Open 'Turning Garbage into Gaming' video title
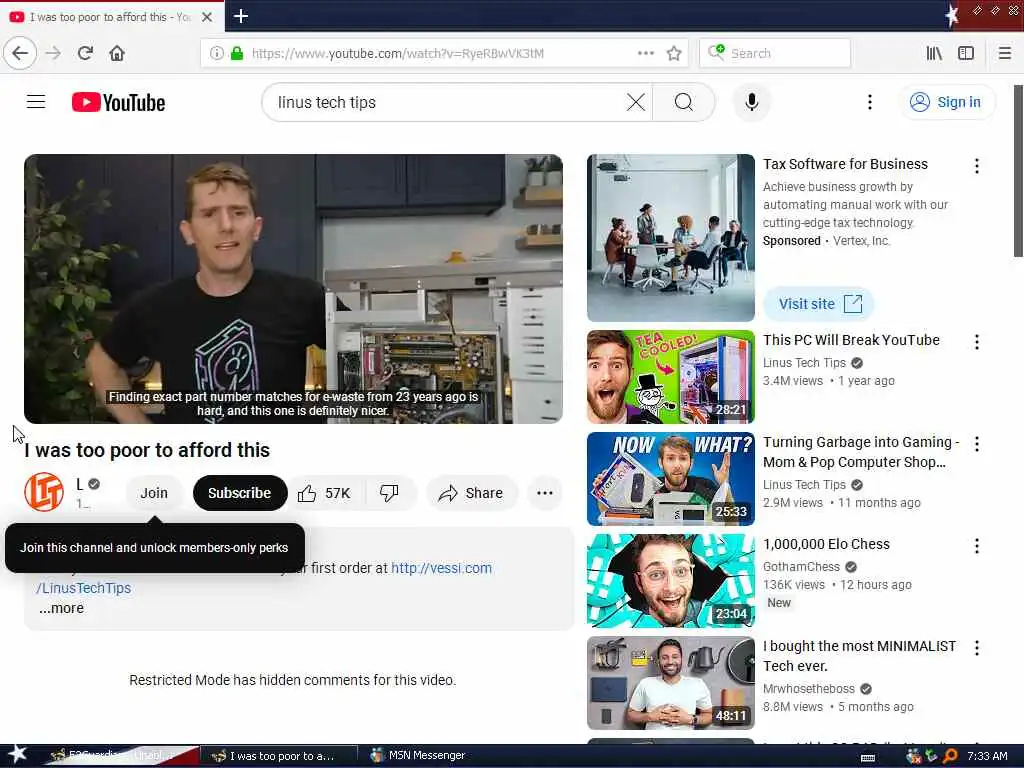The image size is (1024, 768). (x=861, y=452)
